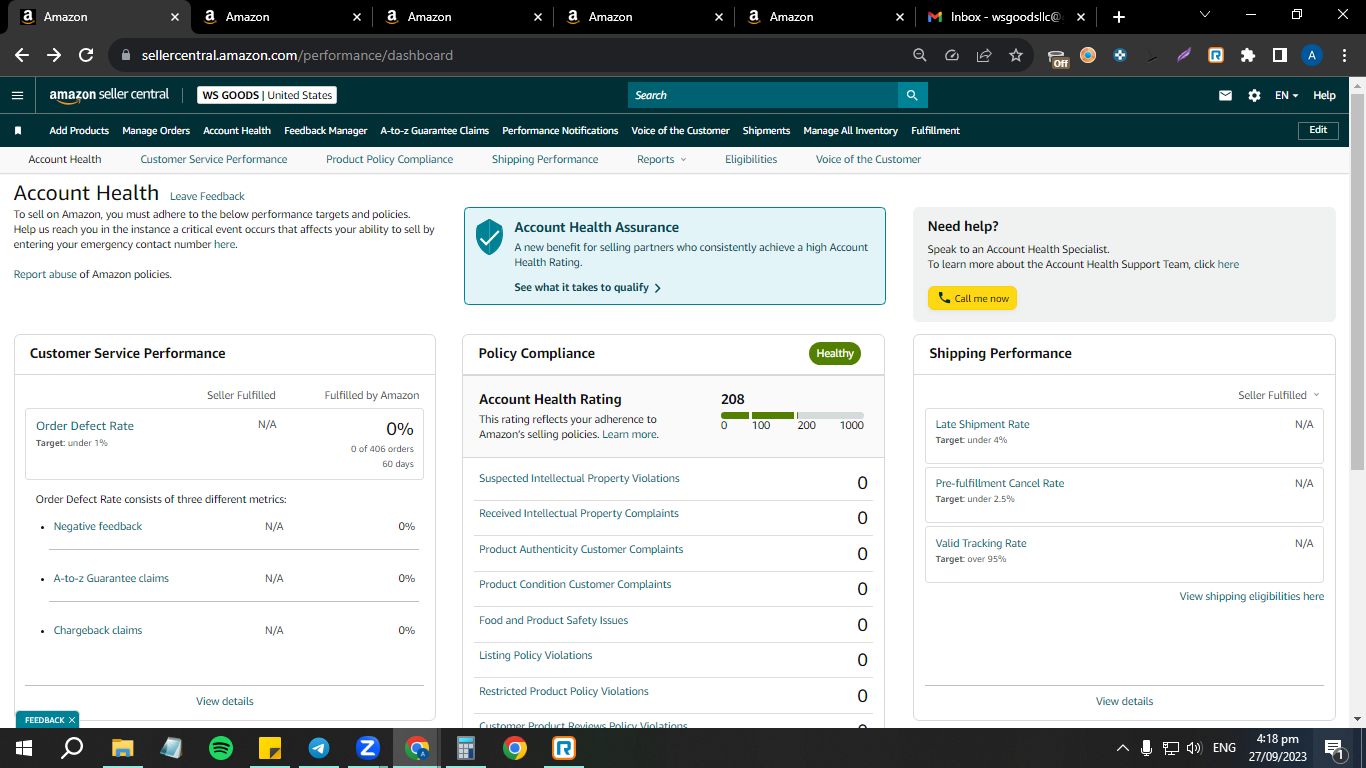Open Telegram from the taskbar
The height and width of the screenshot is (768, 1366).
pos(319,747)
